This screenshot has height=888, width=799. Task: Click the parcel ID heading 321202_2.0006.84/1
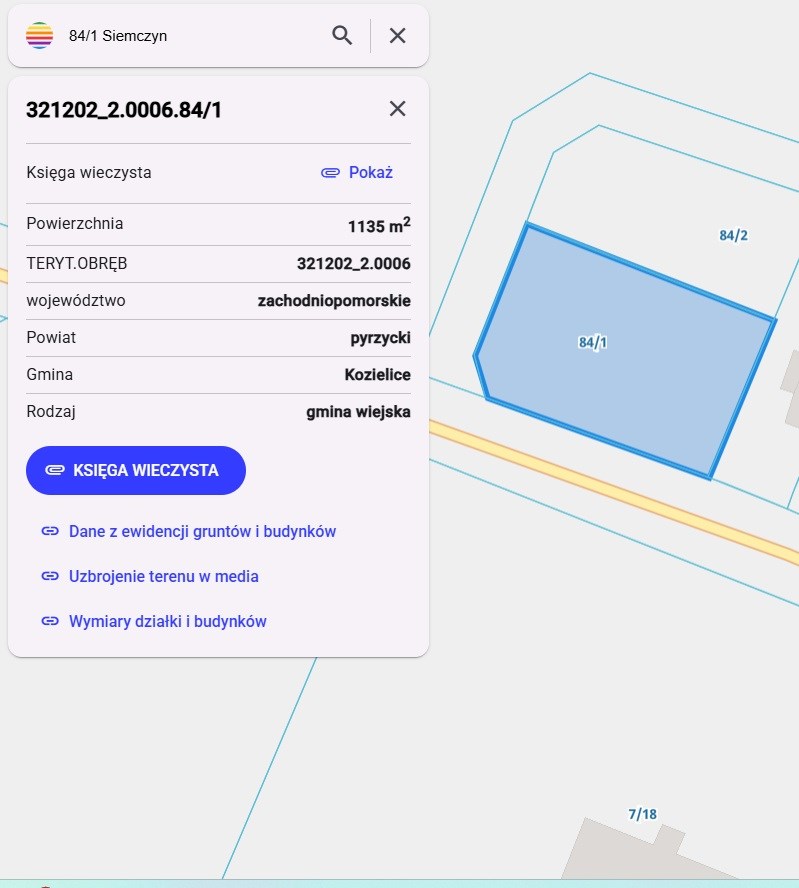124,109
